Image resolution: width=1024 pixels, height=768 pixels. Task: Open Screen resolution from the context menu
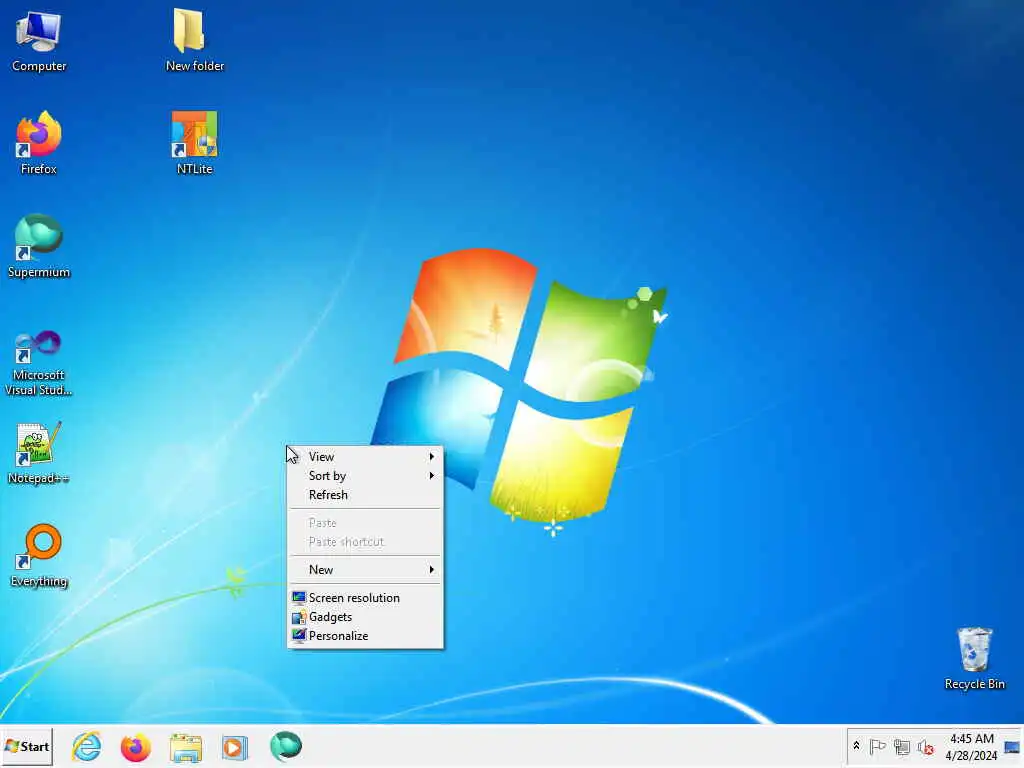(x=365, y=598)
